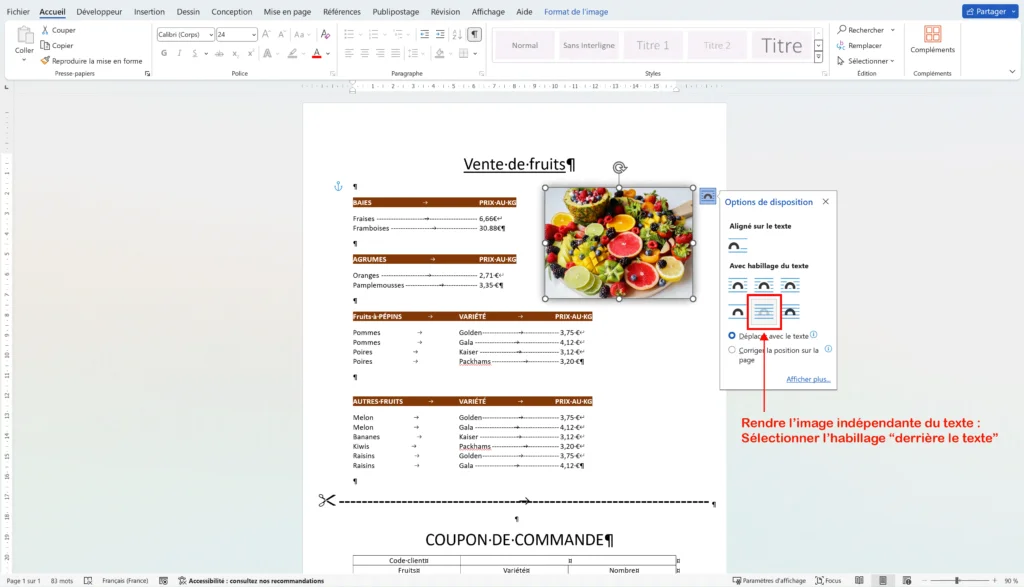Select 'Déplacer avec le texte' radio button
The height and width of the screenshot is (587, 1024).
[732, 336]
